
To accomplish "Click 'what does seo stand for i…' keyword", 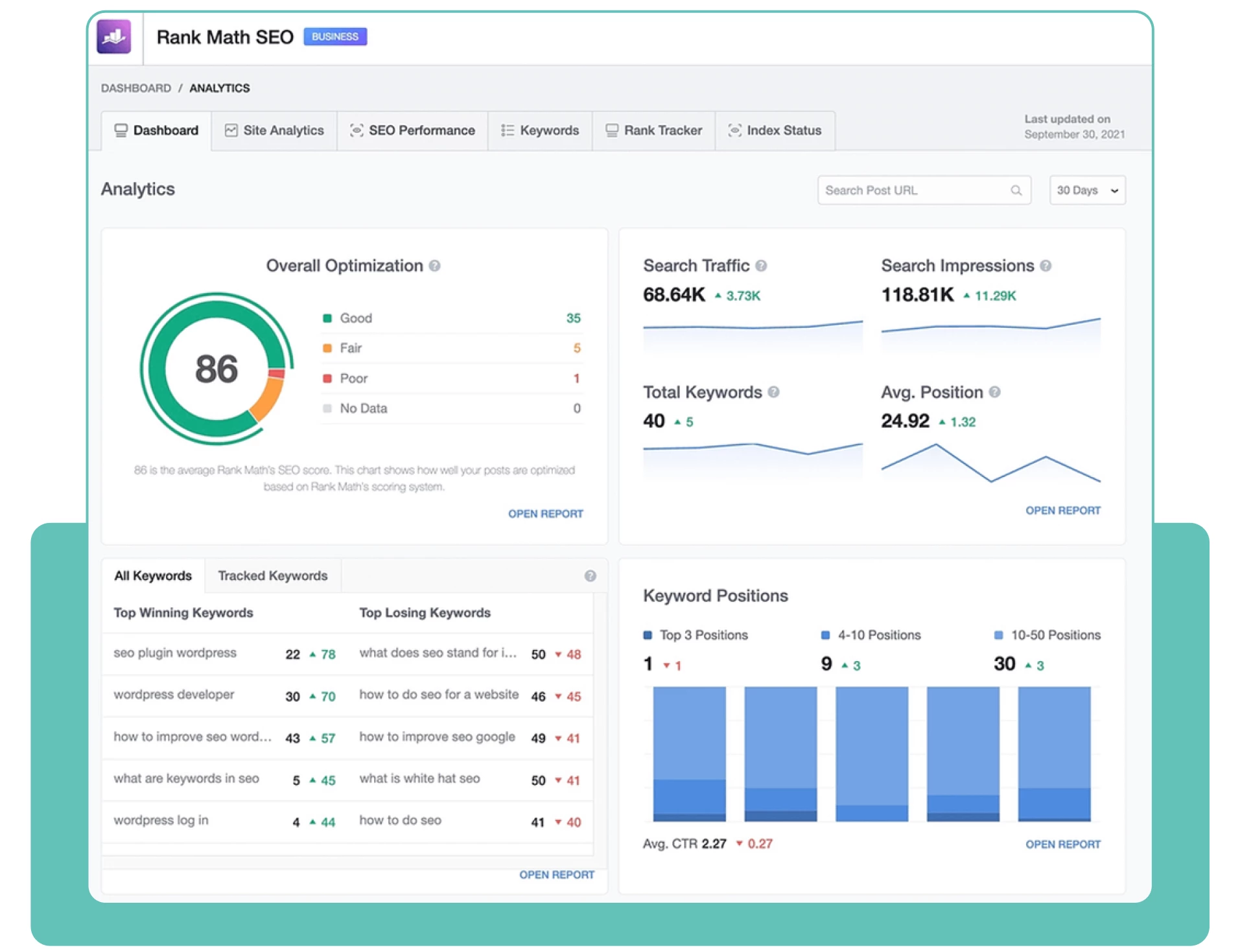I will pos(438,653).
